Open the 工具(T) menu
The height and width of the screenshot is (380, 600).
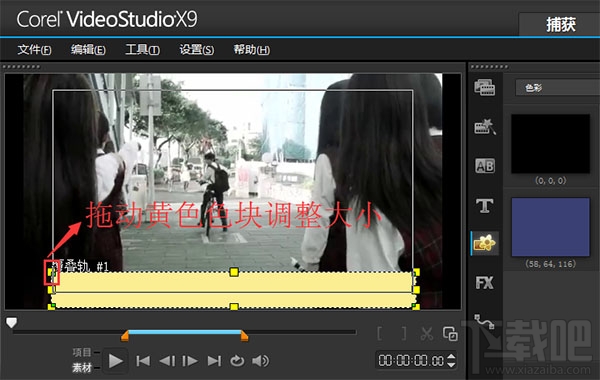[143, 50]
